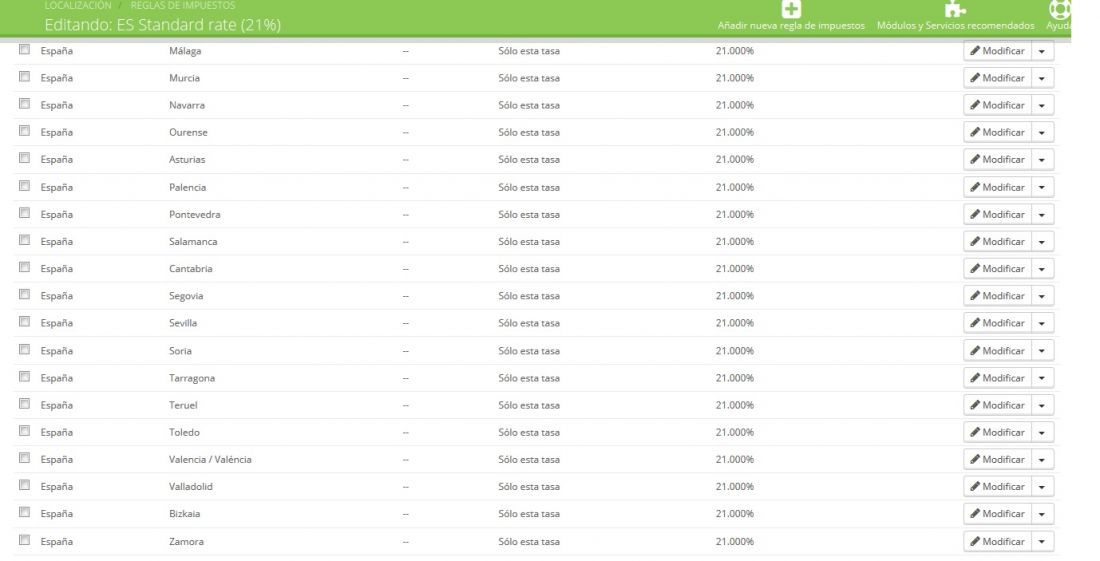Click Añadir nueva regla de impuestos icon

click(x=791, y=9)
